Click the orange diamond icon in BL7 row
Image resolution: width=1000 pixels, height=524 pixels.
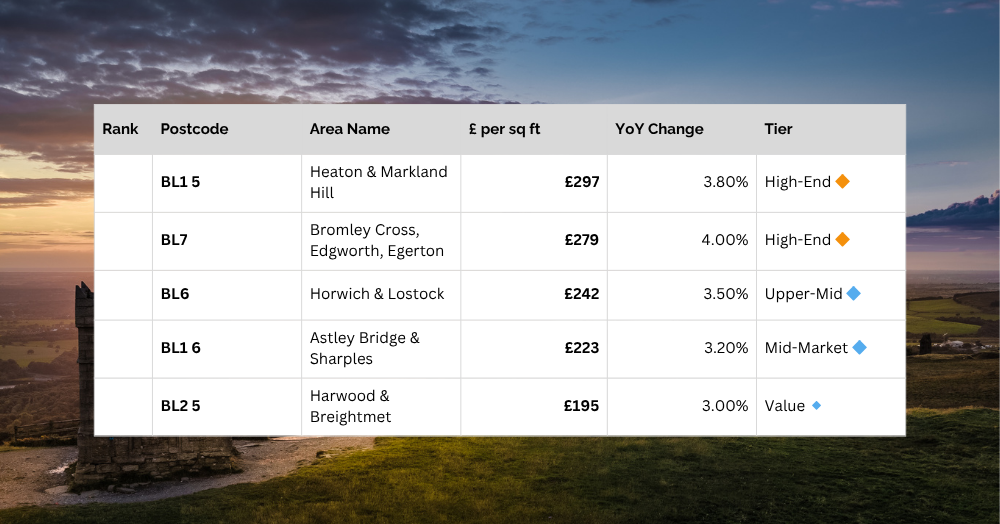(842, 240)
